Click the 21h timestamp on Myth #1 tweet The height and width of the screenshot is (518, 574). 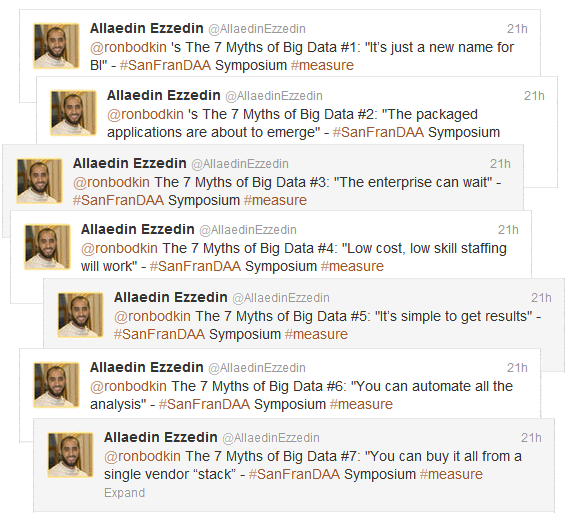click(517, 29)
